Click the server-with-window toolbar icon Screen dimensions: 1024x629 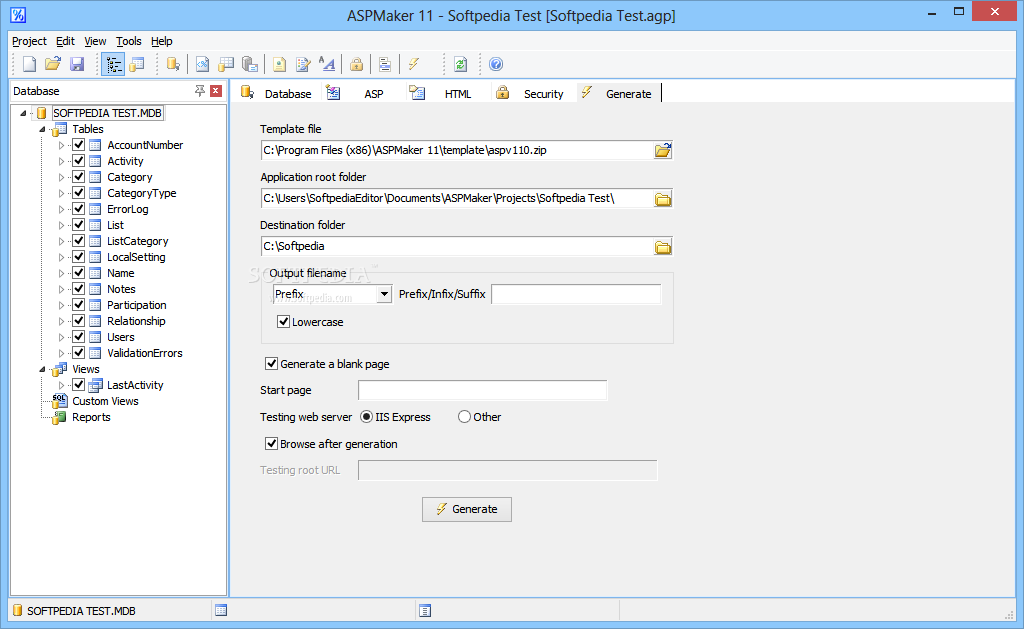click(249, 64)
